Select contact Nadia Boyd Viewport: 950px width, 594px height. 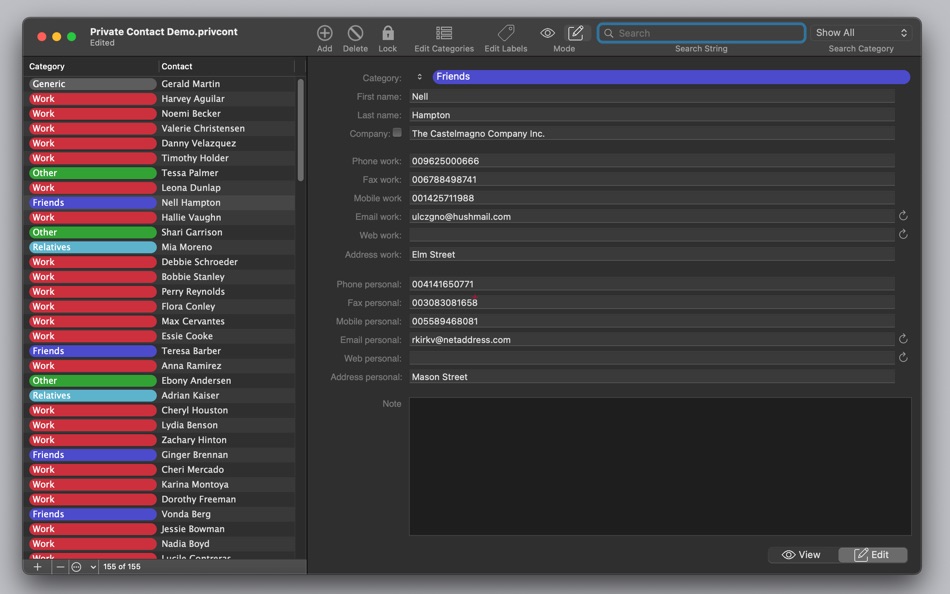pos(185,544)
